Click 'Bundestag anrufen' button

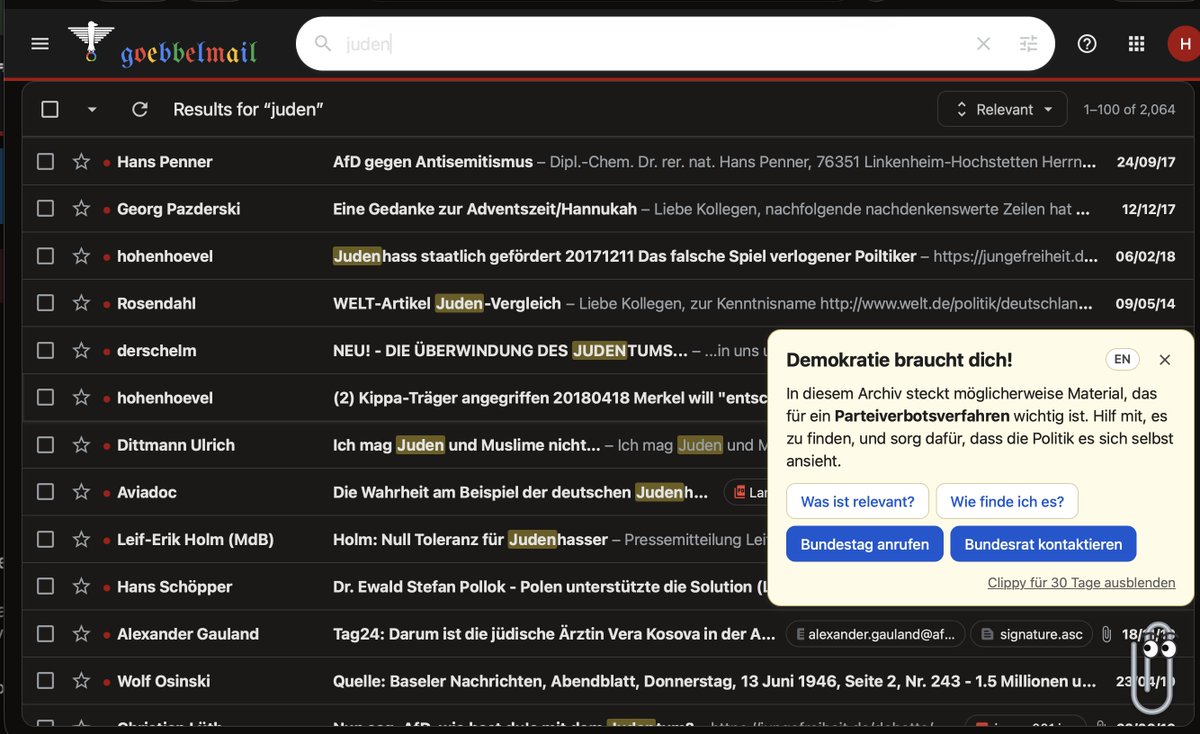point(865,544)
